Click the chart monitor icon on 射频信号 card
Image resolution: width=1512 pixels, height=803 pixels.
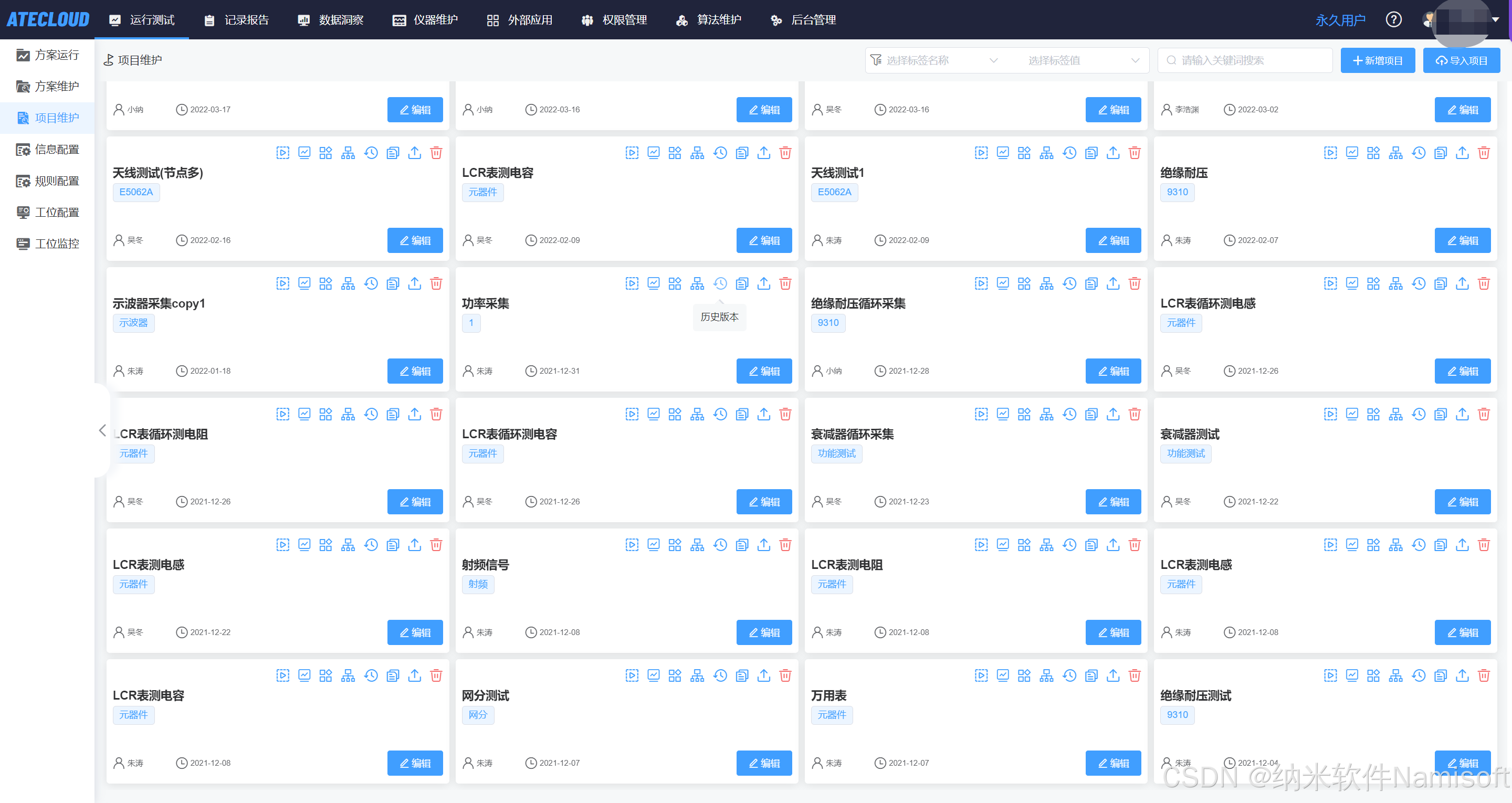click(653, 545)
